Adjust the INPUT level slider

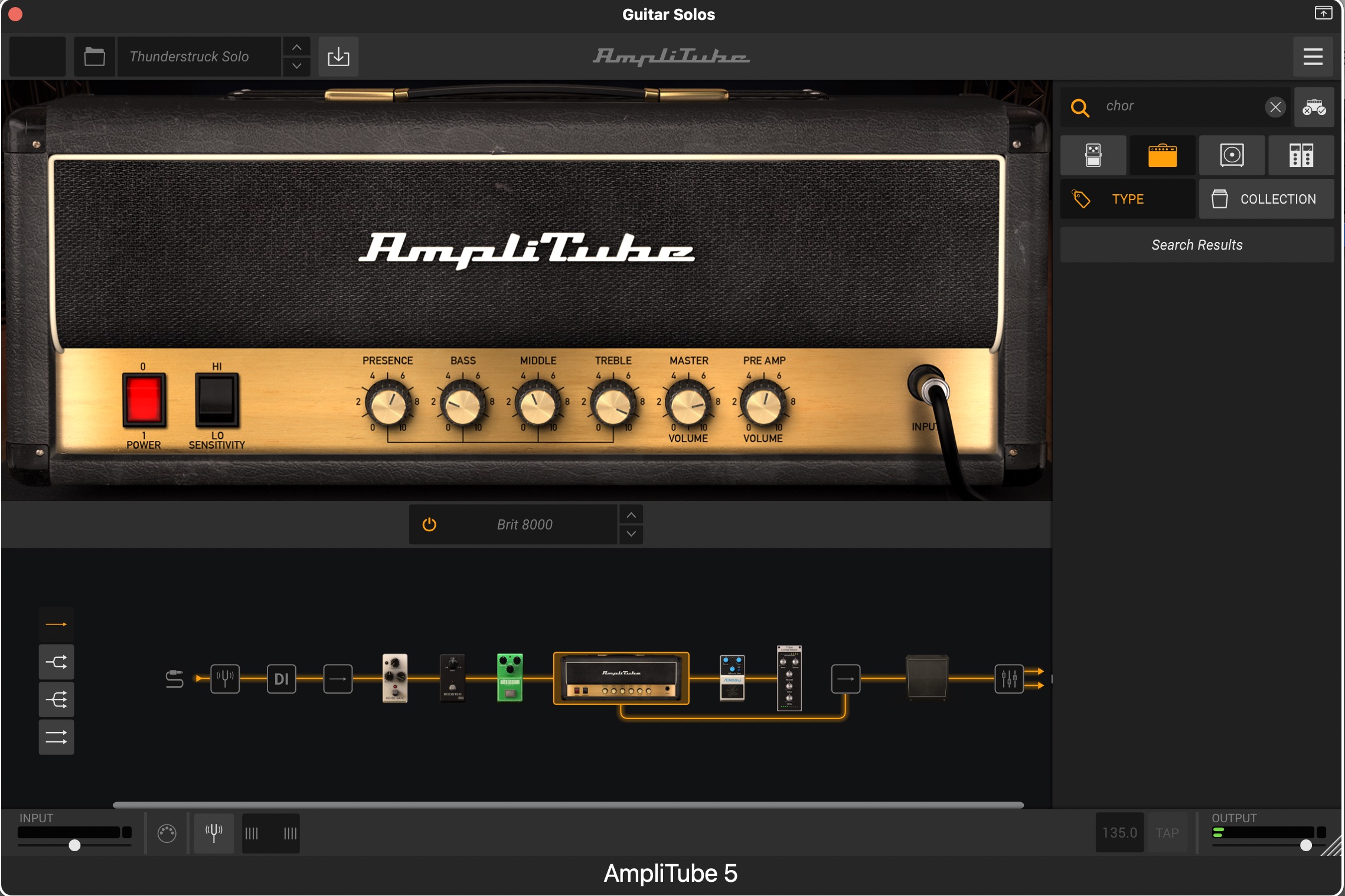pos(74,845)
